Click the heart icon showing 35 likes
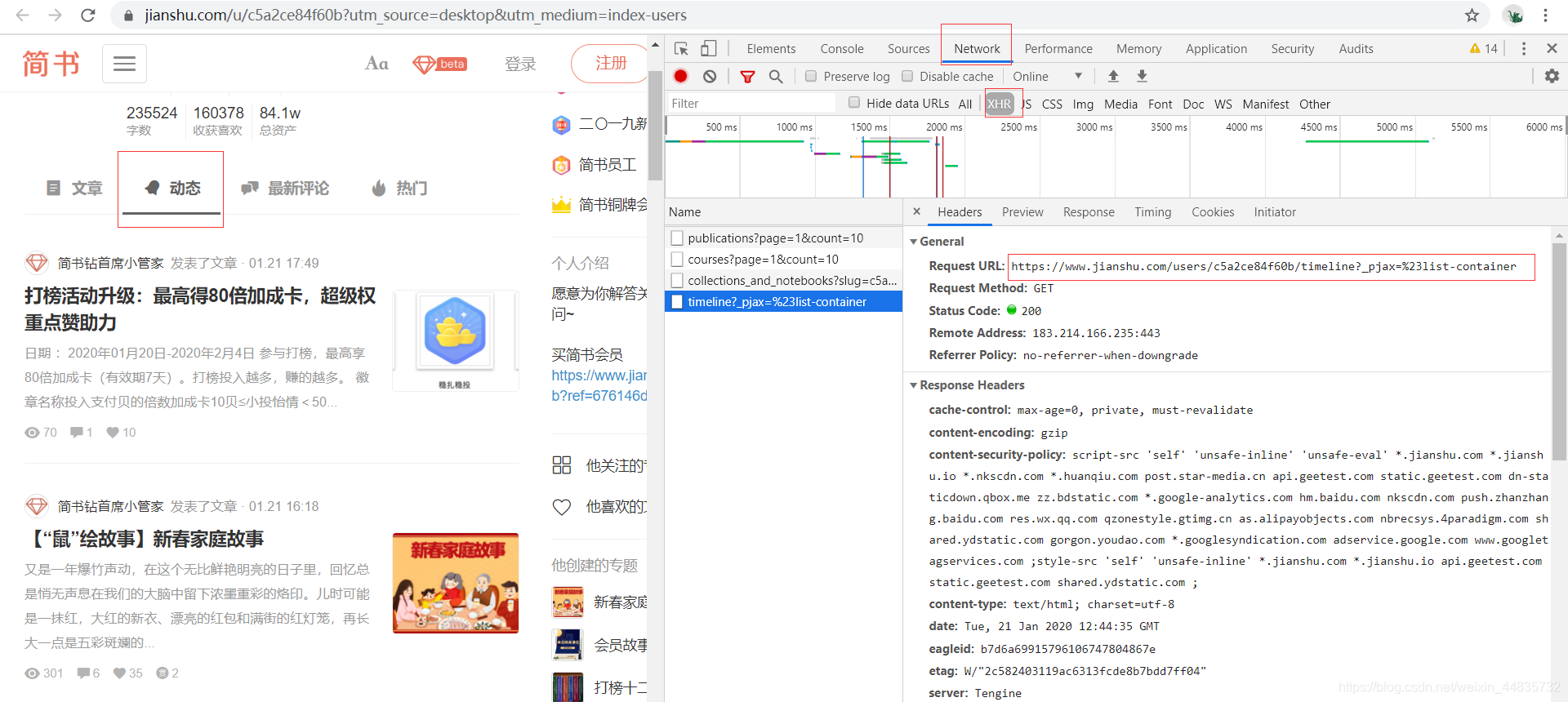The height and width of the screenshot is (702, 1568). (x=120, y=673)
